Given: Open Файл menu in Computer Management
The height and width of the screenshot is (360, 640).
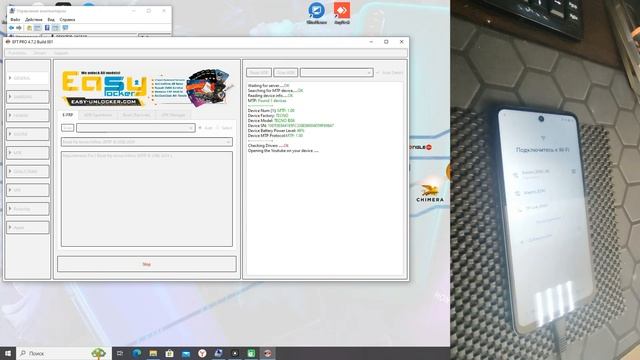Looking at the screenshot, I should tap(15, 20).
